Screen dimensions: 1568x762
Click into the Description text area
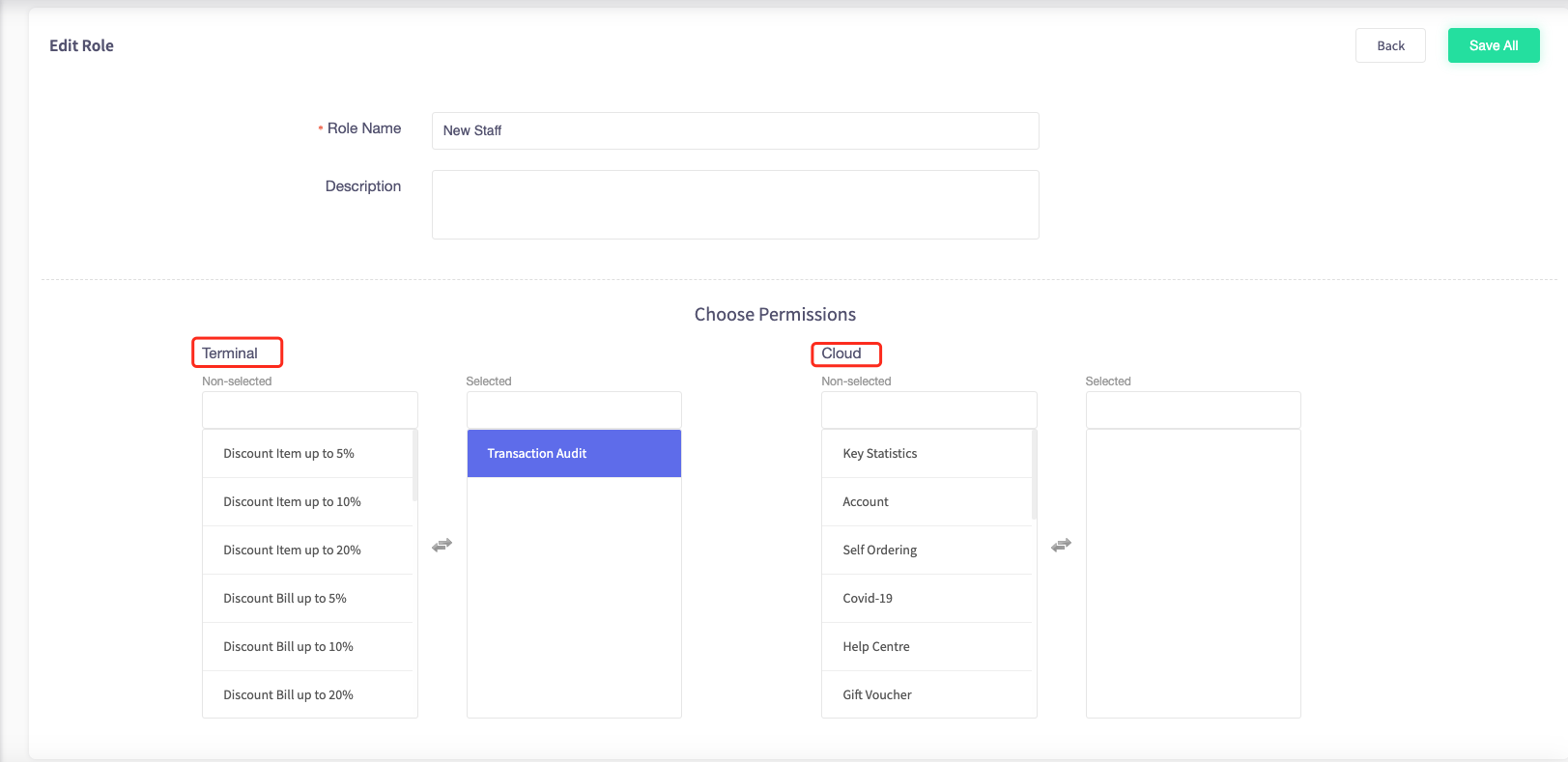coord(735,205)
